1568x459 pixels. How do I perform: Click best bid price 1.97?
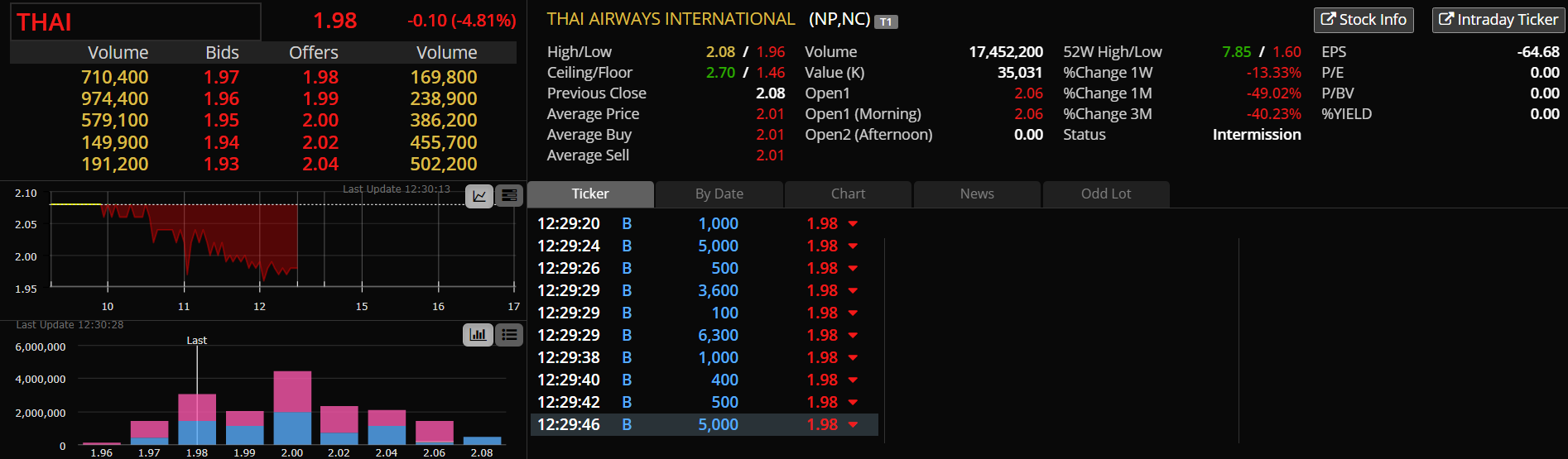point(222,78)
